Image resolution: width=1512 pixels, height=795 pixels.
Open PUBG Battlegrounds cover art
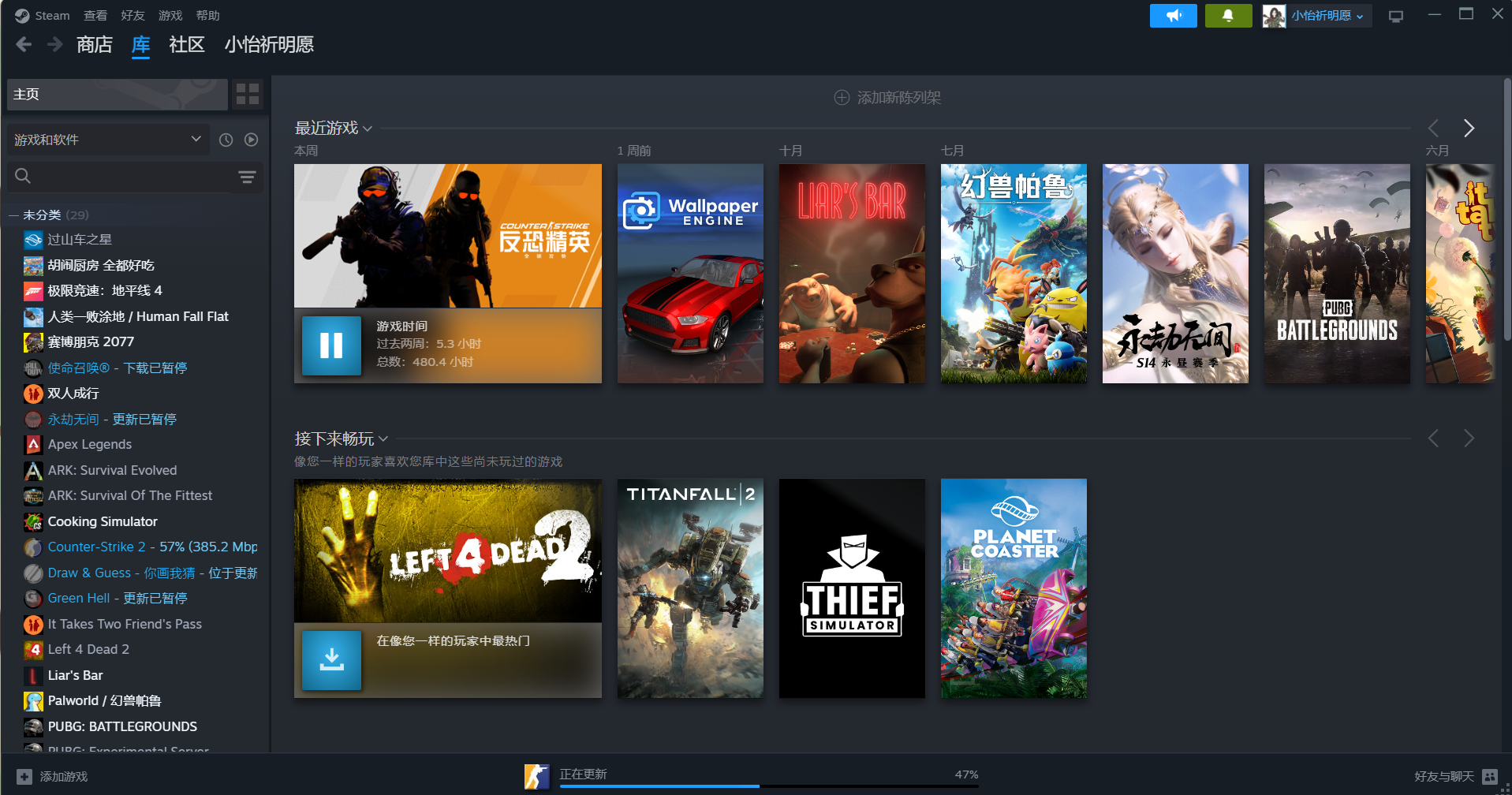pyautogui.click(x=1337, y=274)
